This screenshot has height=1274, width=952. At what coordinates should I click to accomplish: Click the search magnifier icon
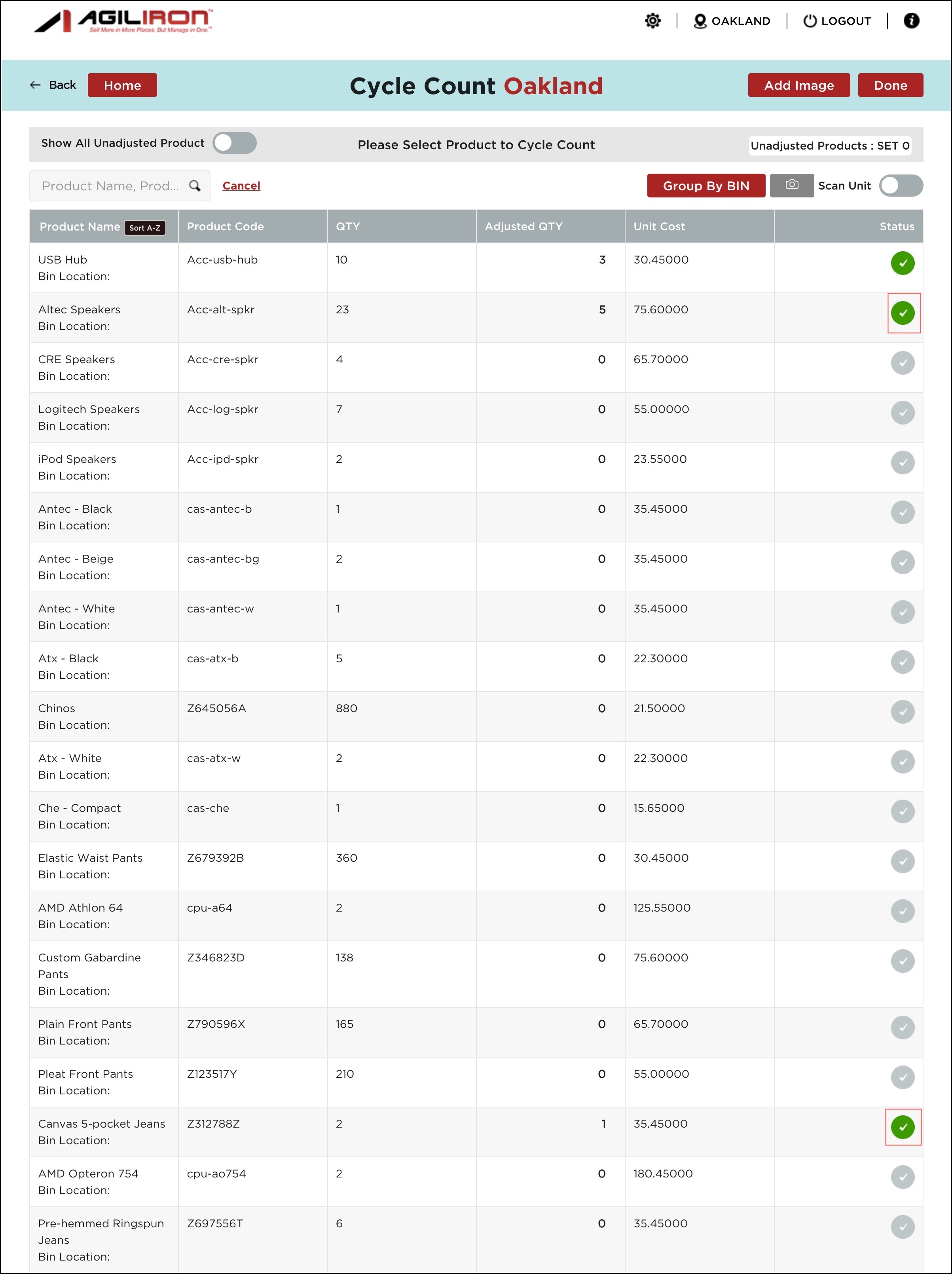tap(195, 186)
